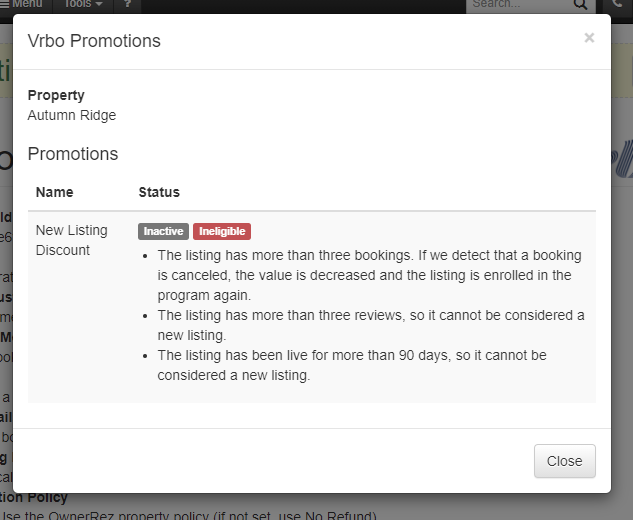Click the Autumn Ridge property name
The image size is (633, 520).
[x=72, y=115]
